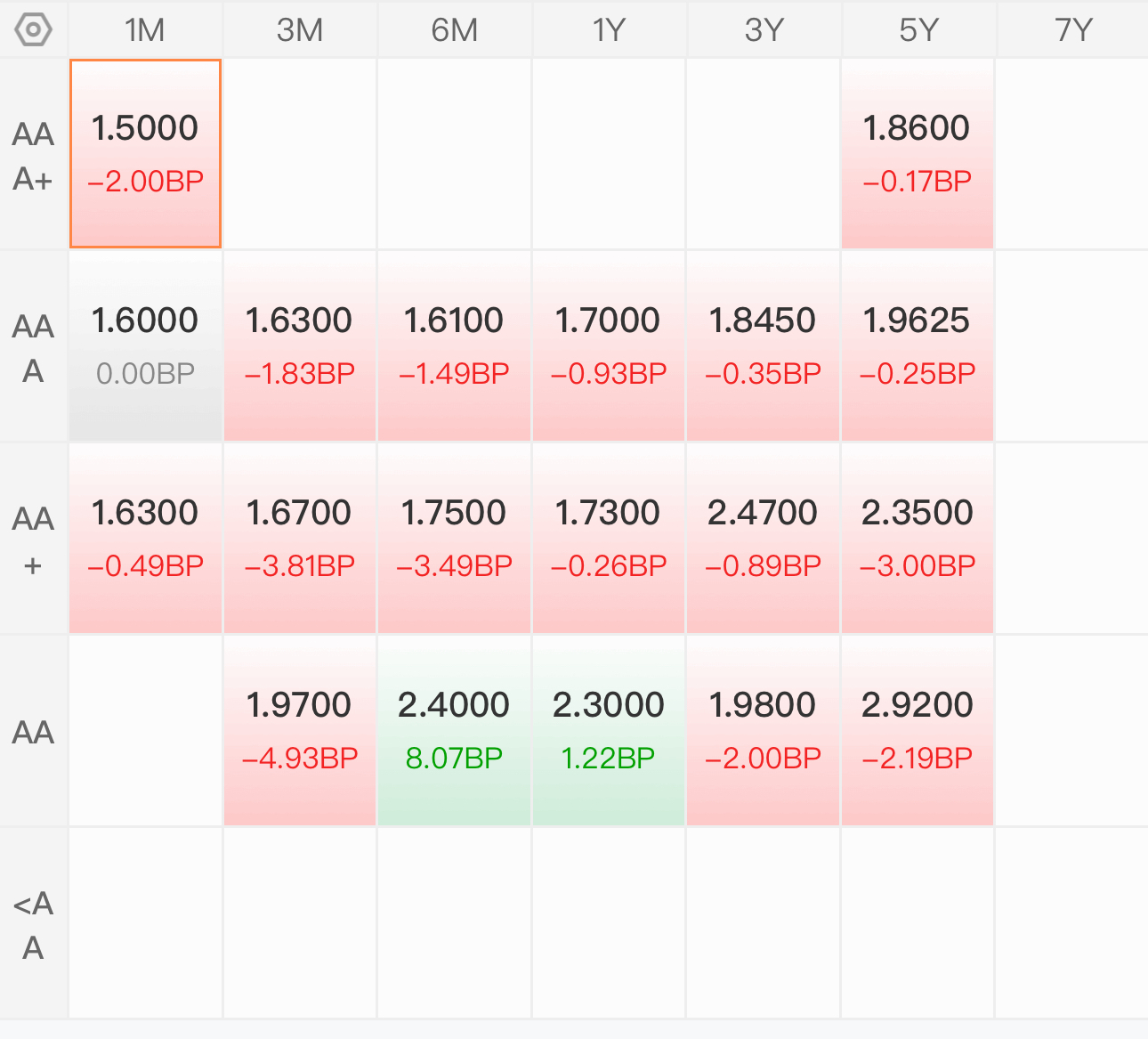The width and height of the screenshot is (1148, 1039).
Task: Click the <AAA row label
Action: coord(34,925)
